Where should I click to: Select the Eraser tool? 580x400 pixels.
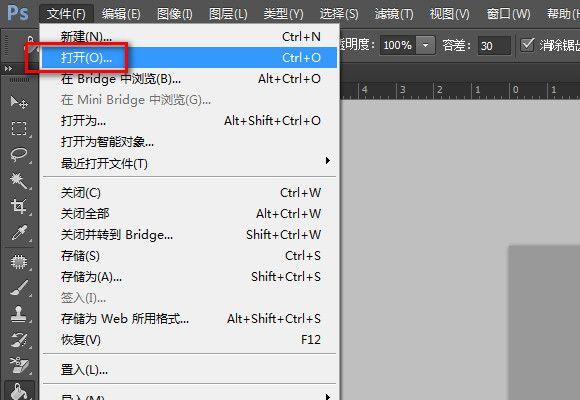click(x=19, y=366)
